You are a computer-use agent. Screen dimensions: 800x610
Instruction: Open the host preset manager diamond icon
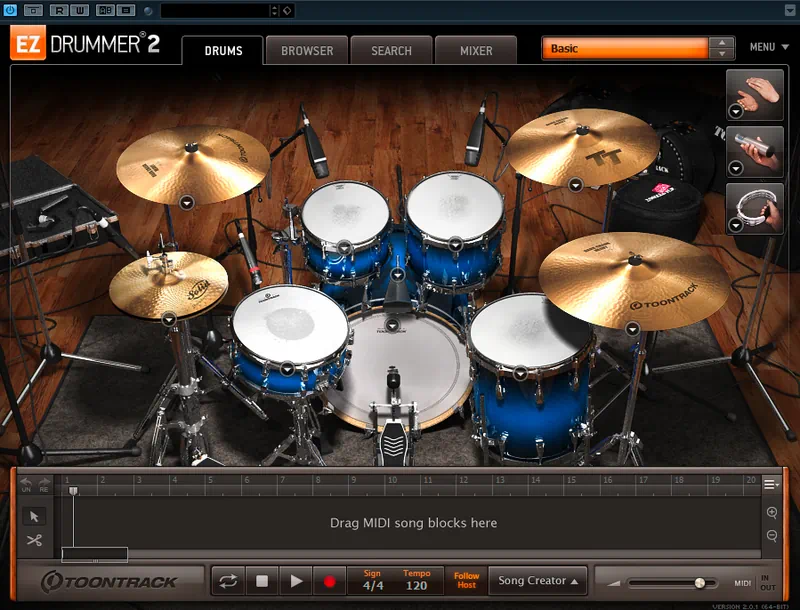click(x=288, y=10)
